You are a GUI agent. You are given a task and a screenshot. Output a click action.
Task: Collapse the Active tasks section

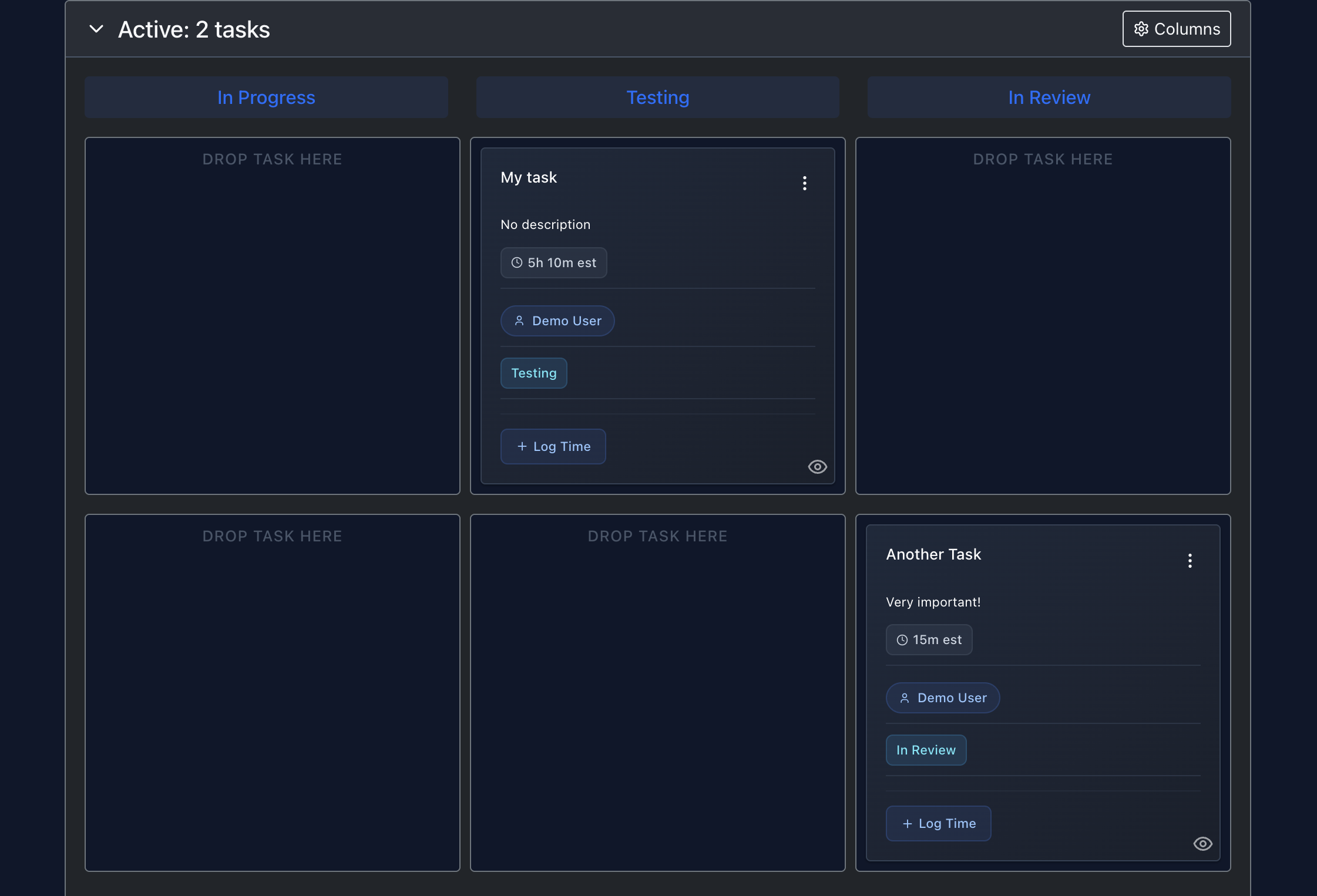98,28
